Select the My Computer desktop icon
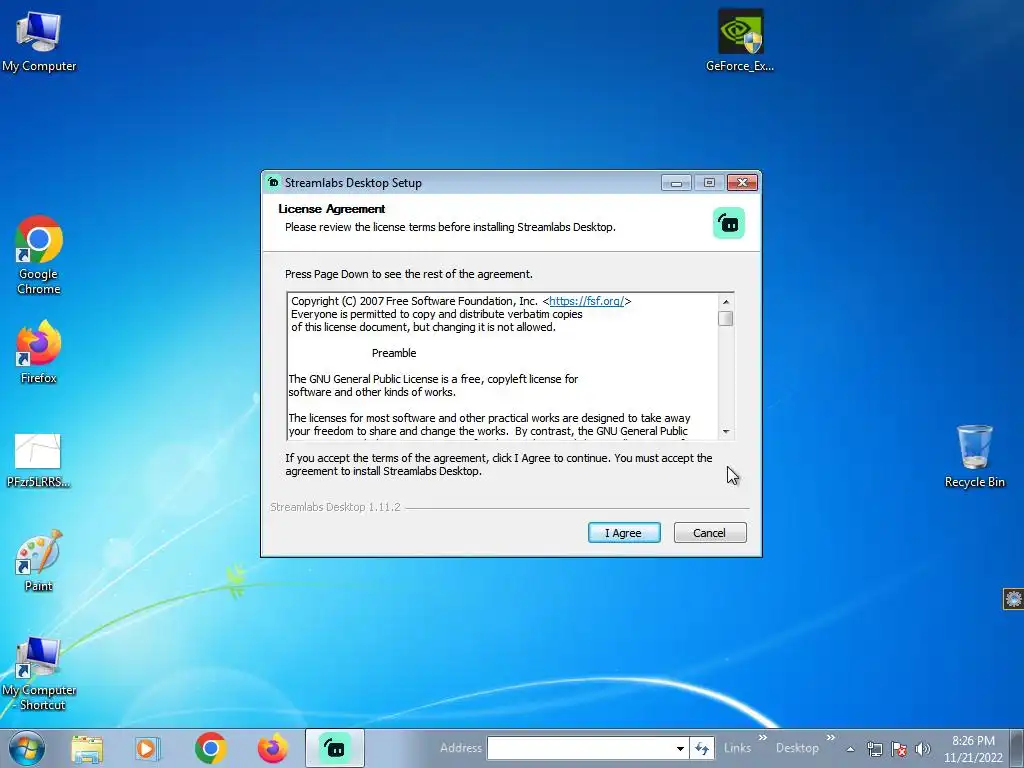 coord(39,41)
